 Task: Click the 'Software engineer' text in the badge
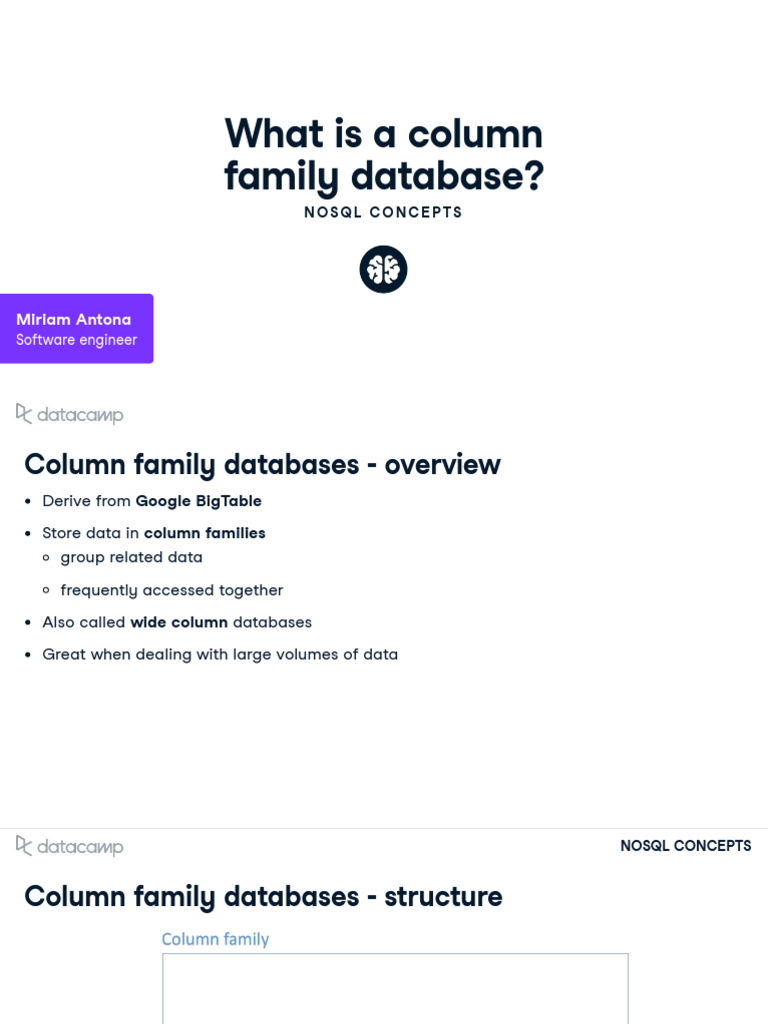pyautogui.click(x=76, y=340)
